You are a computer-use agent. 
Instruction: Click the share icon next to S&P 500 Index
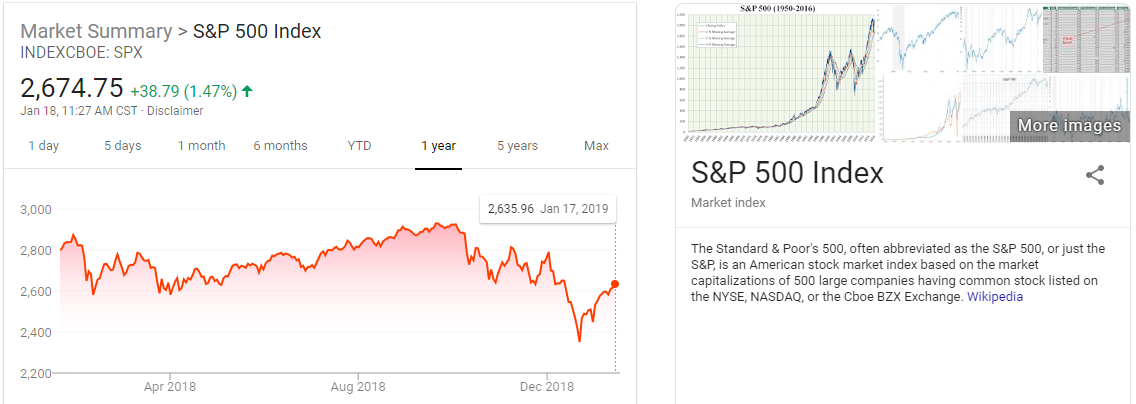(1095, 176)
